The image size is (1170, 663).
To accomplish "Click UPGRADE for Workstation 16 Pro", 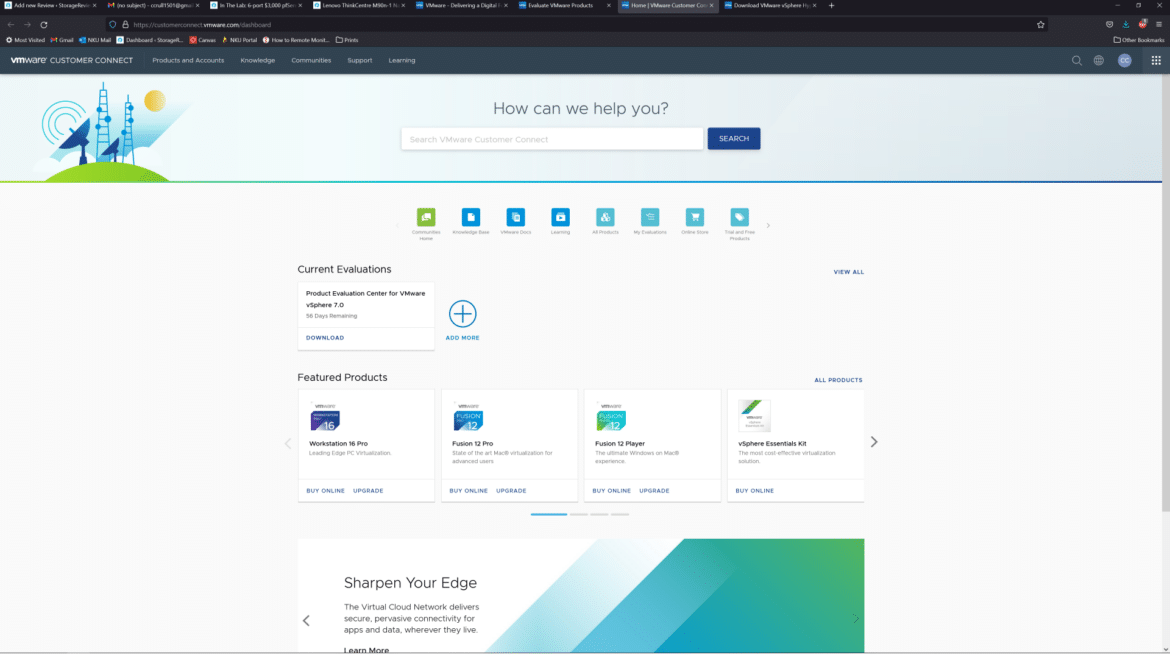I will pos(368,491).
